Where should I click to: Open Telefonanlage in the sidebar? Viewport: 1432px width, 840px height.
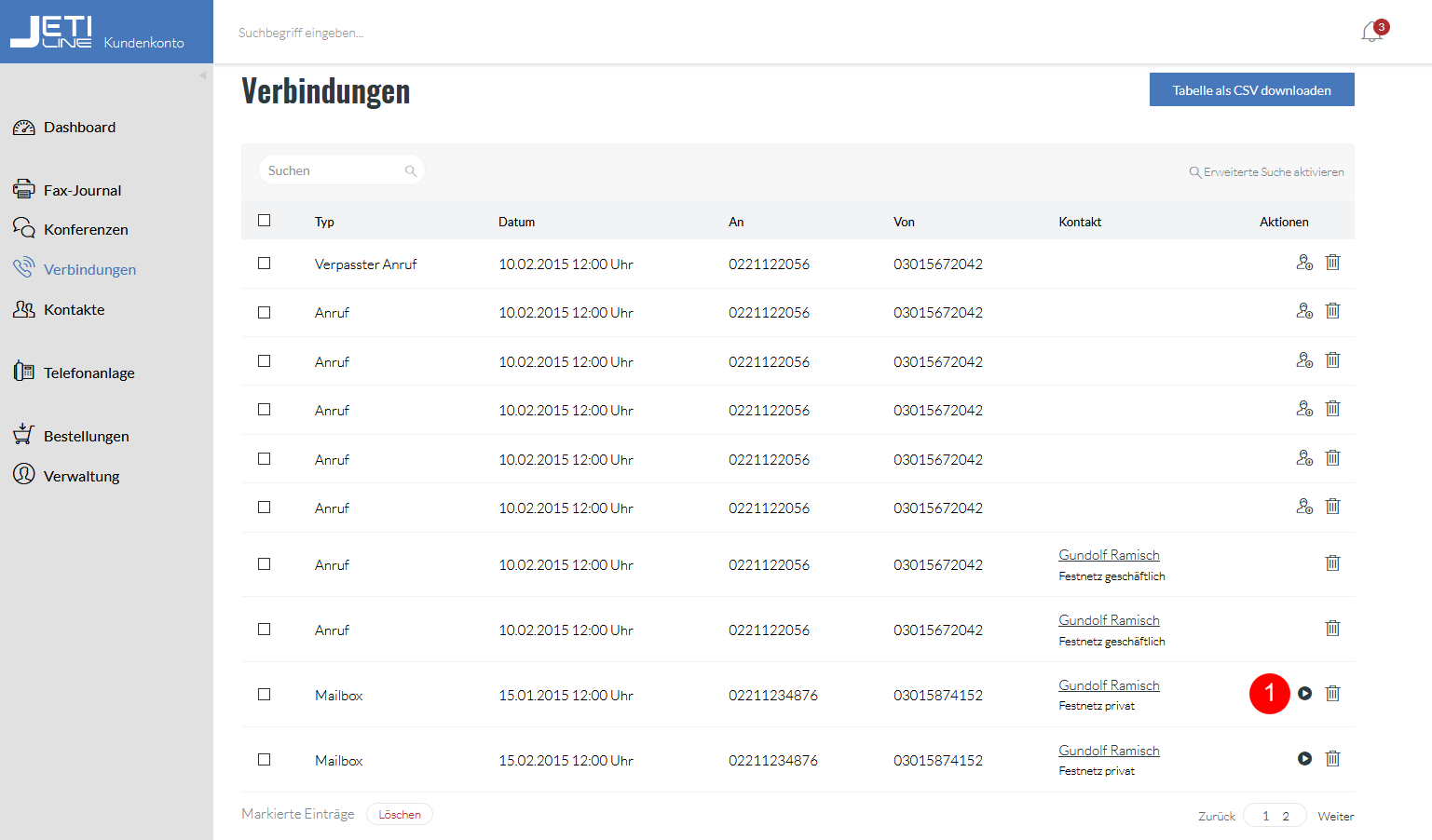coord(89,373)
